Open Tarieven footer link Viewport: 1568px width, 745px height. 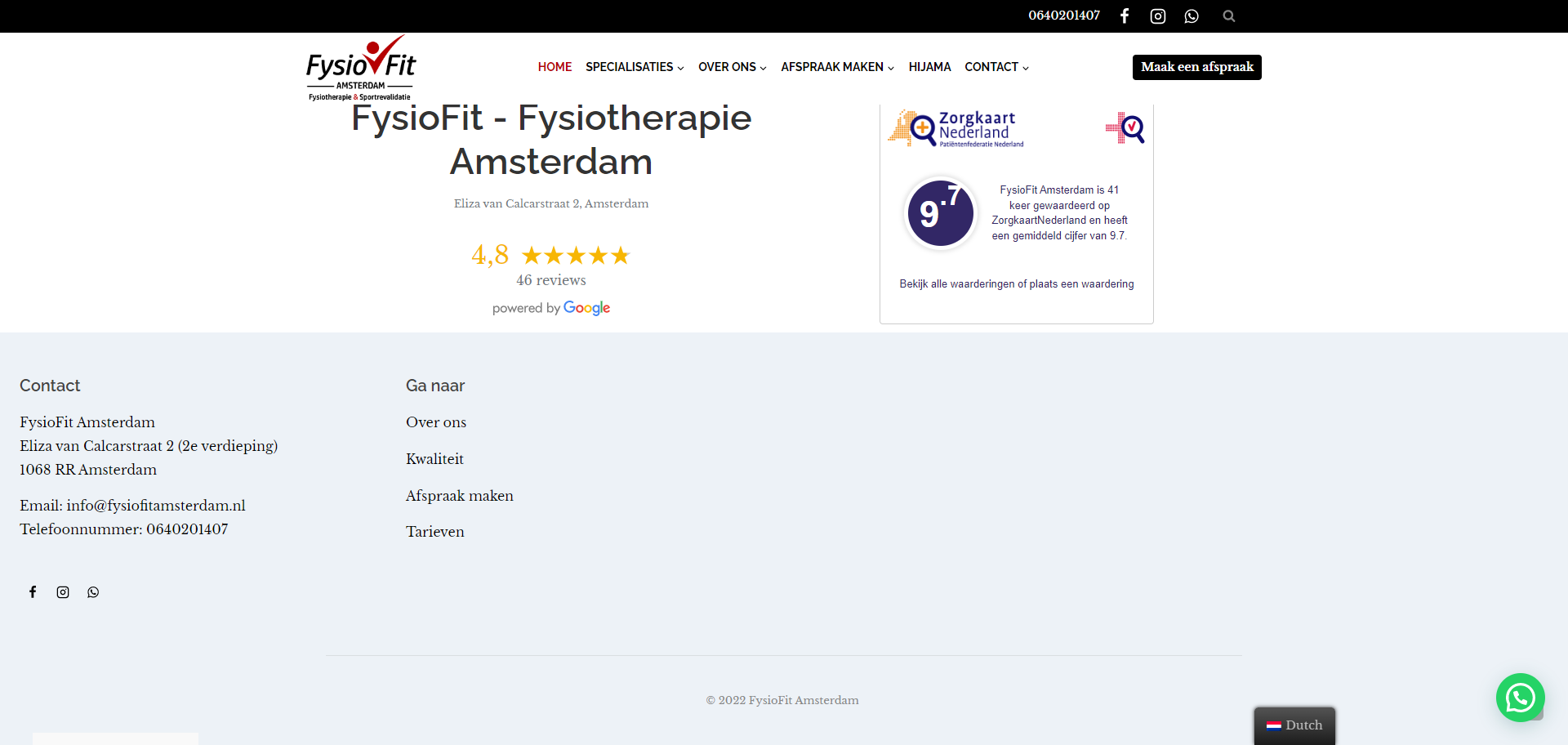pyautogui.click(x=435, y=532)
